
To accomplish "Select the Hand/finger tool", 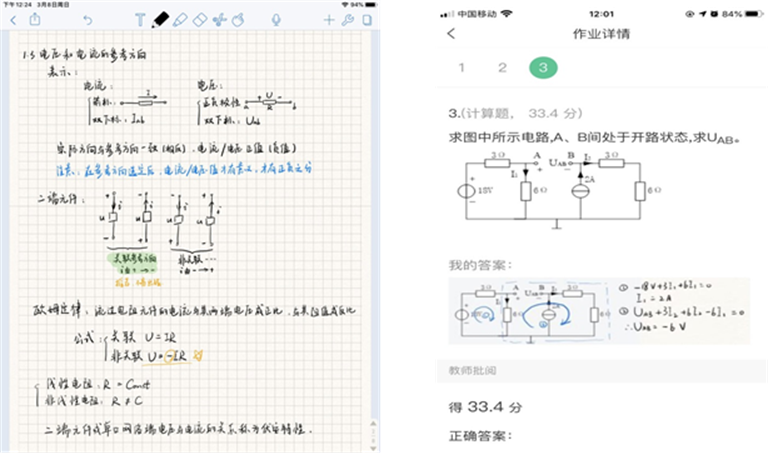I will tap(240, 19).
